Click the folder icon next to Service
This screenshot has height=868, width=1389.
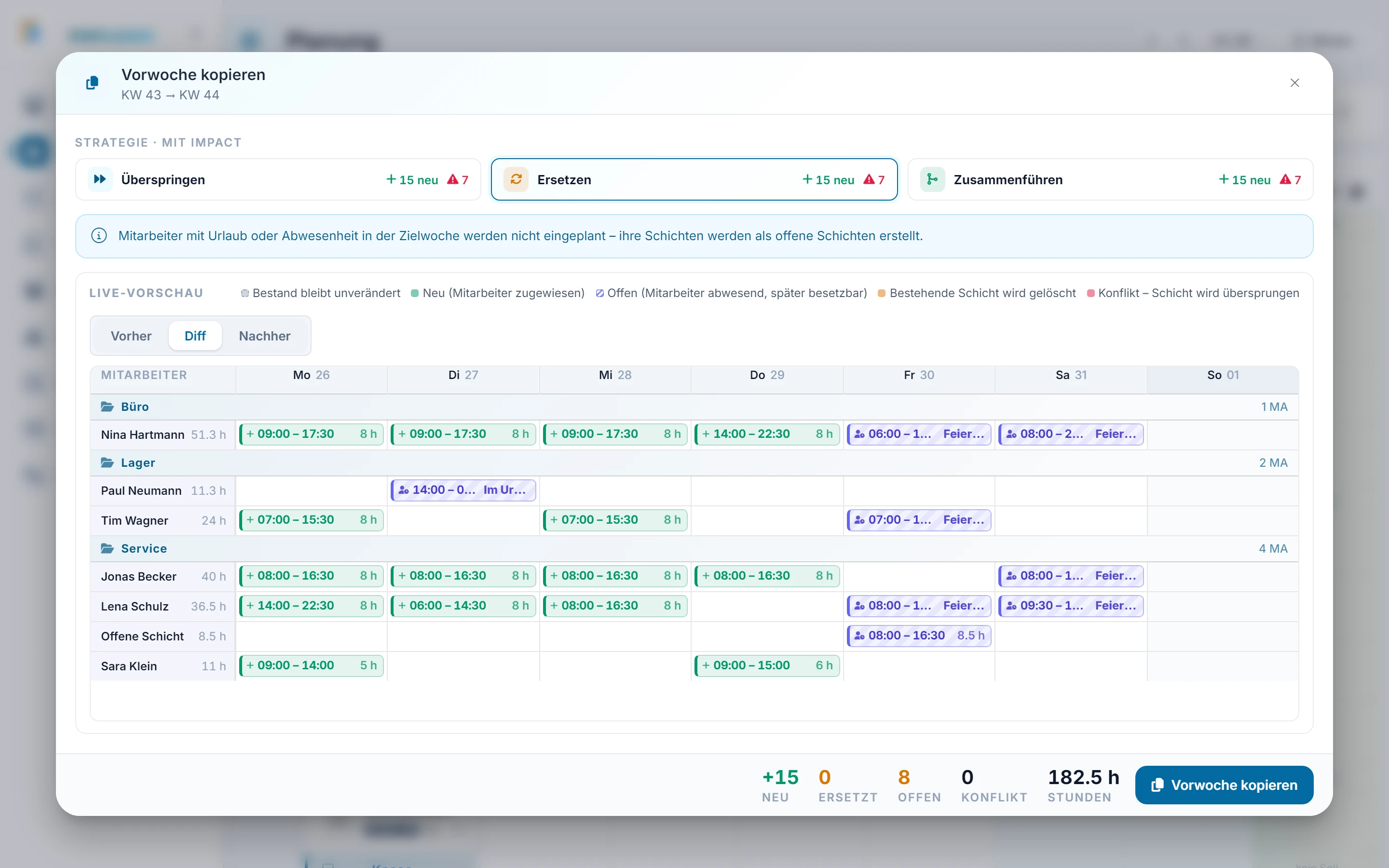point(108,548)
